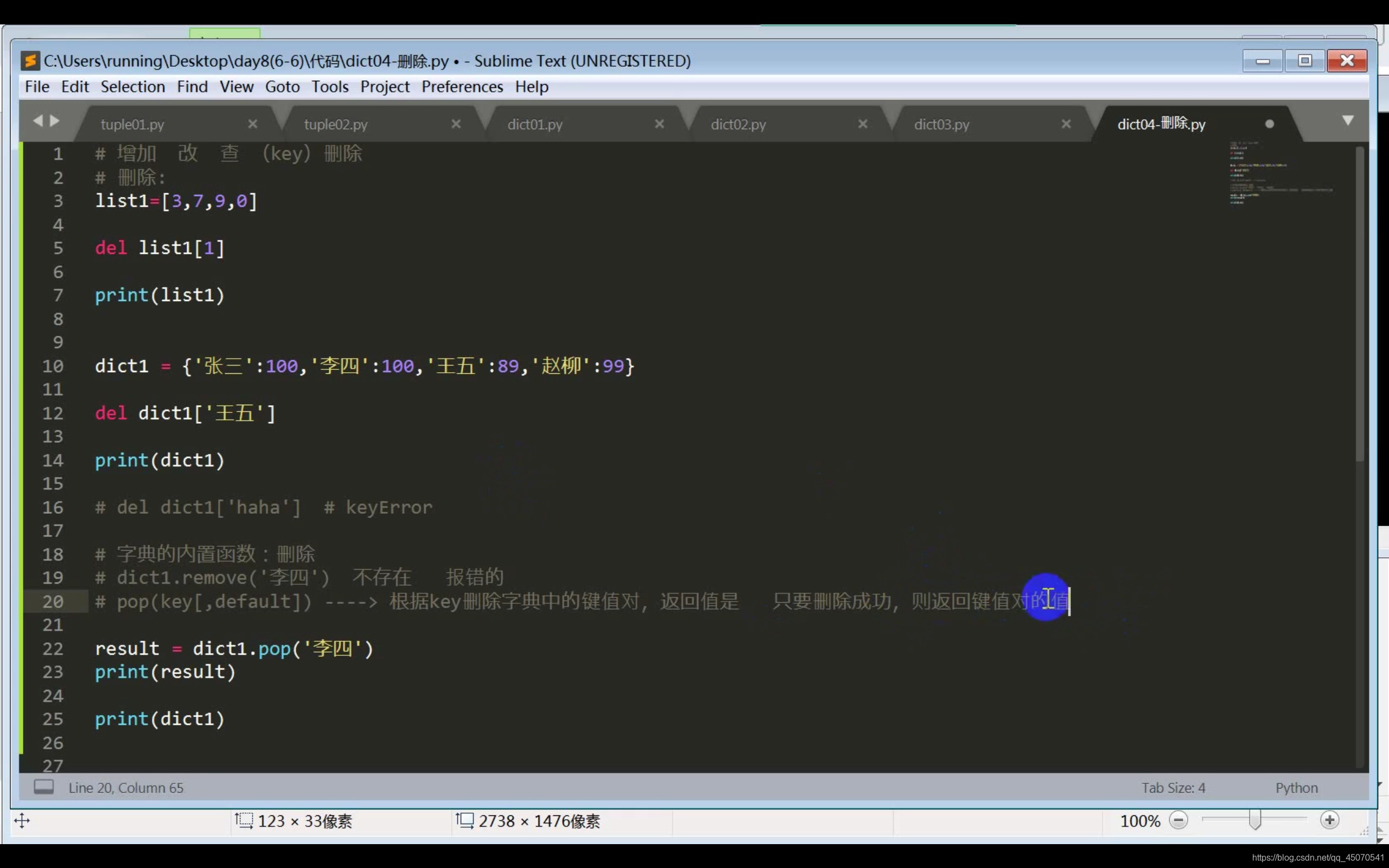1389x868 pixels.
Task: Click the next tab arrow icon
Action: click(x=55, y=120)
